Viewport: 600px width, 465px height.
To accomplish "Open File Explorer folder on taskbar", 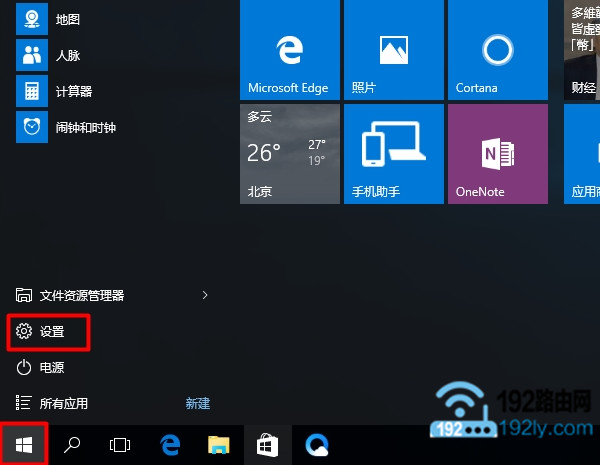I will click(x=218, y=445).
